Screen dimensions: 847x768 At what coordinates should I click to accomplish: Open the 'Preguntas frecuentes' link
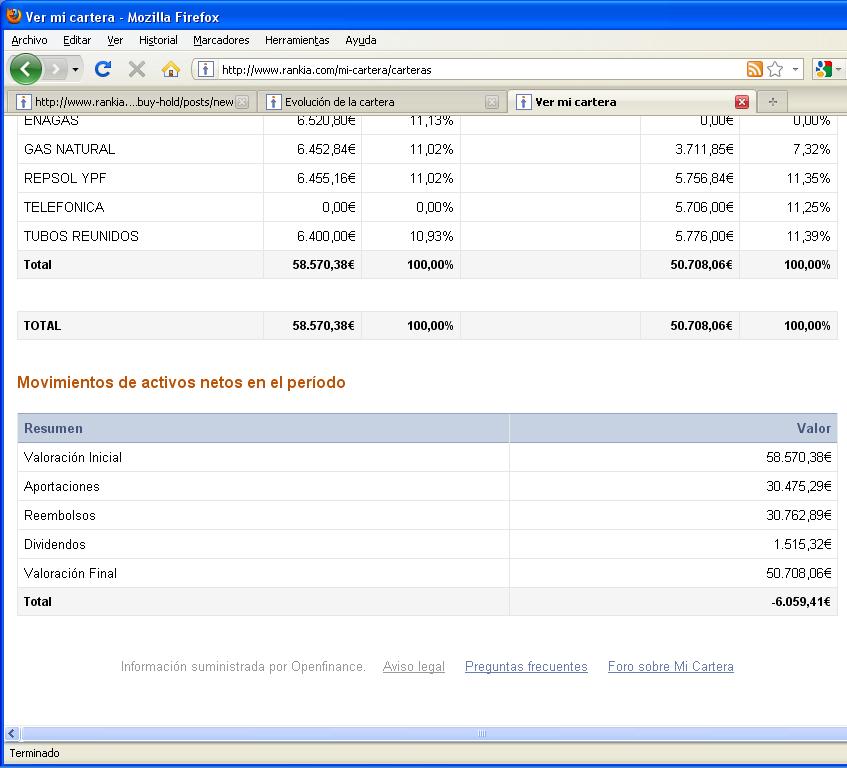(526, 667)
